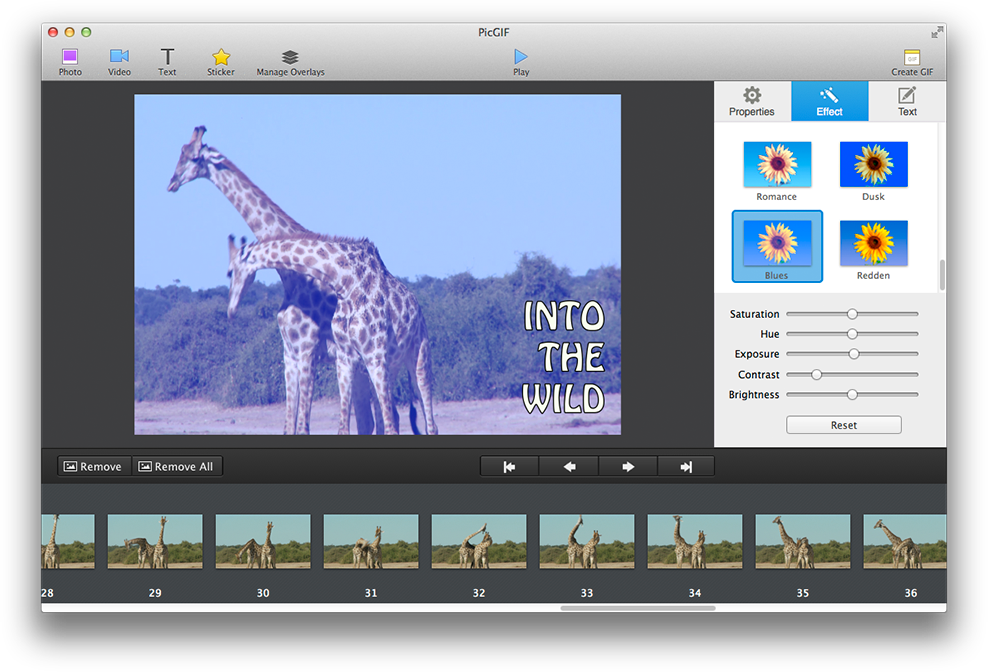
Task: Select frame 35 thumbnail
Action: pos(803,542)
